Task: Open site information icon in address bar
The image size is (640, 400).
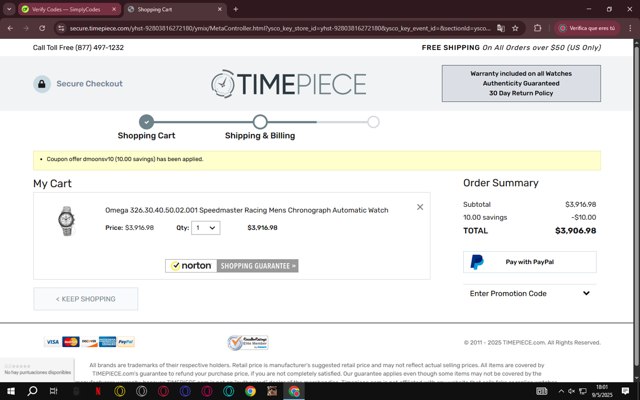Action: 61,28
